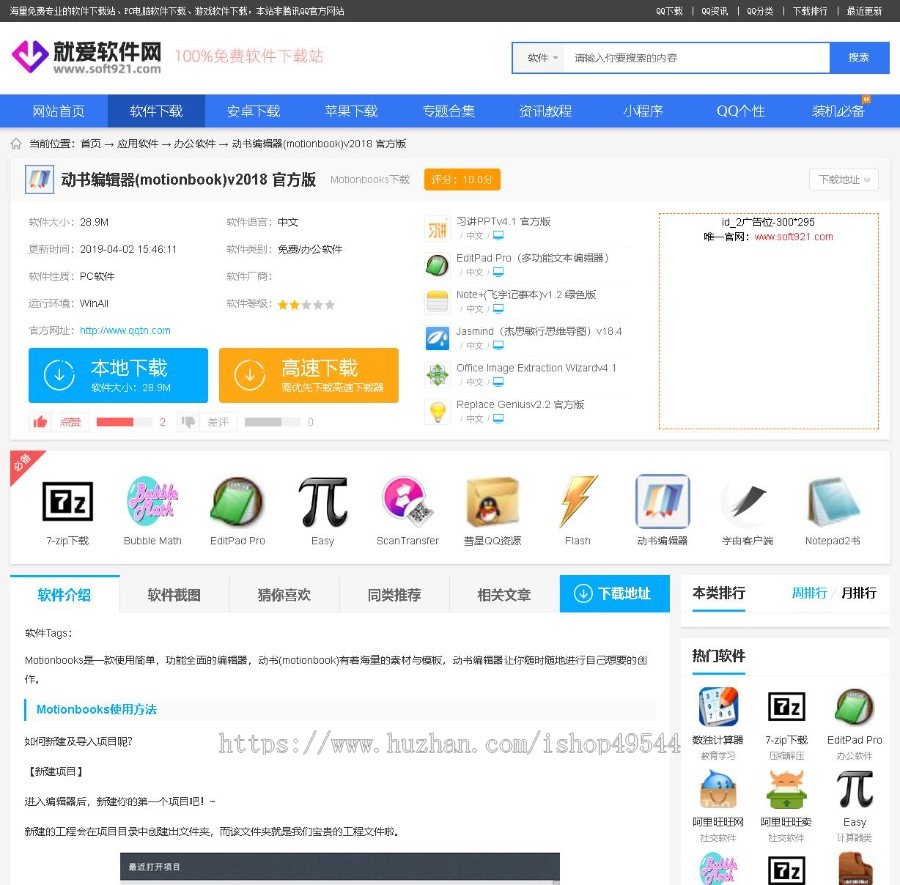Click the 习讲PPT icon in related list
900x885 pixels.
pos(437,228)
